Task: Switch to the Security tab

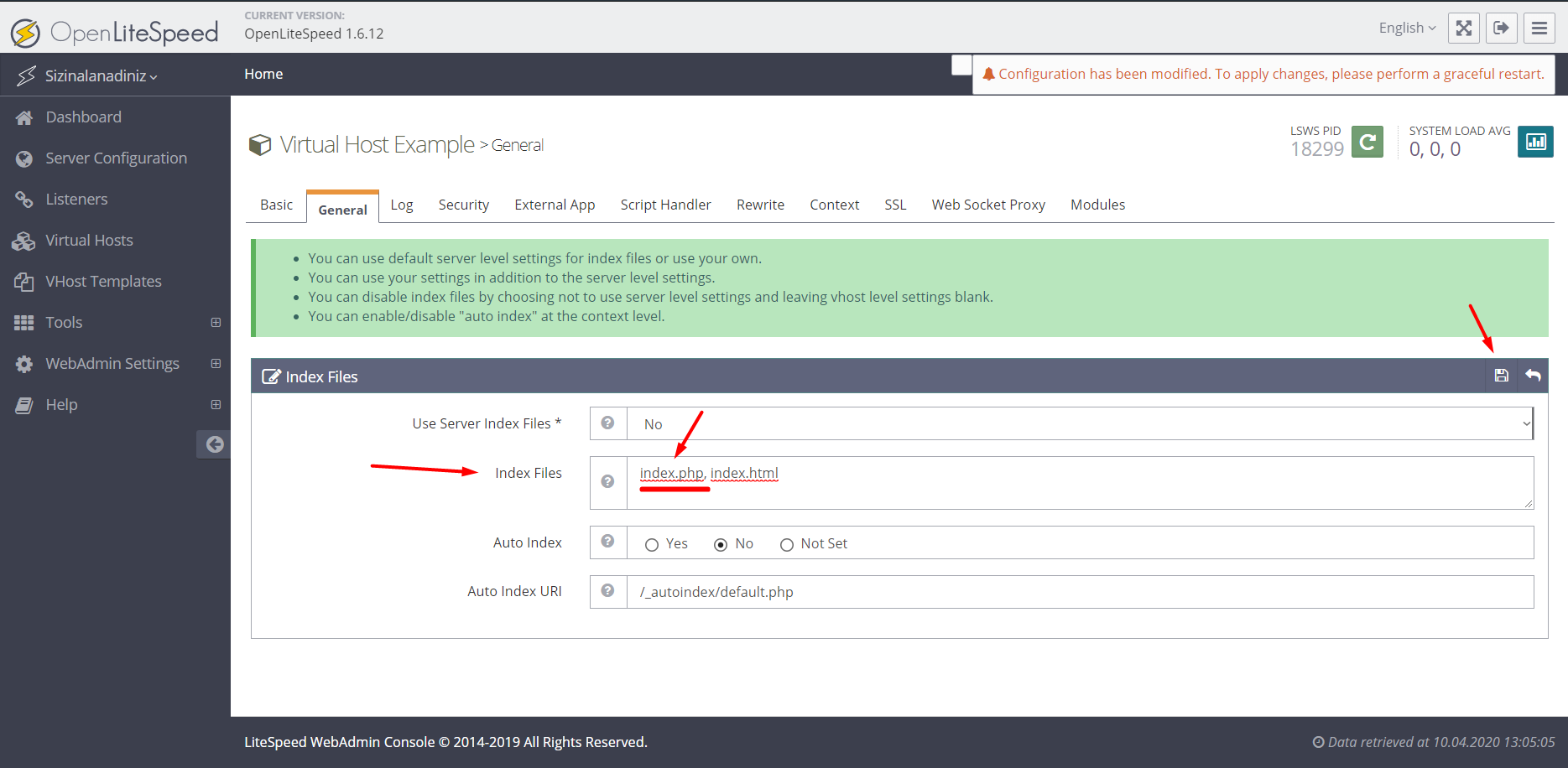Action: click(463, 205)
